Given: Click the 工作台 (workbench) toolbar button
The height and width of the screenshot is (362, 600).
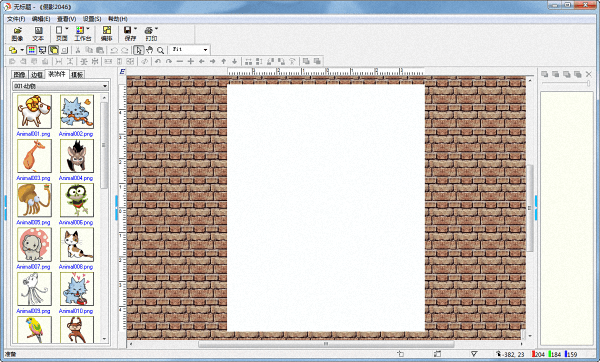Looking at the screenshot, I should [x=83, y=34].
